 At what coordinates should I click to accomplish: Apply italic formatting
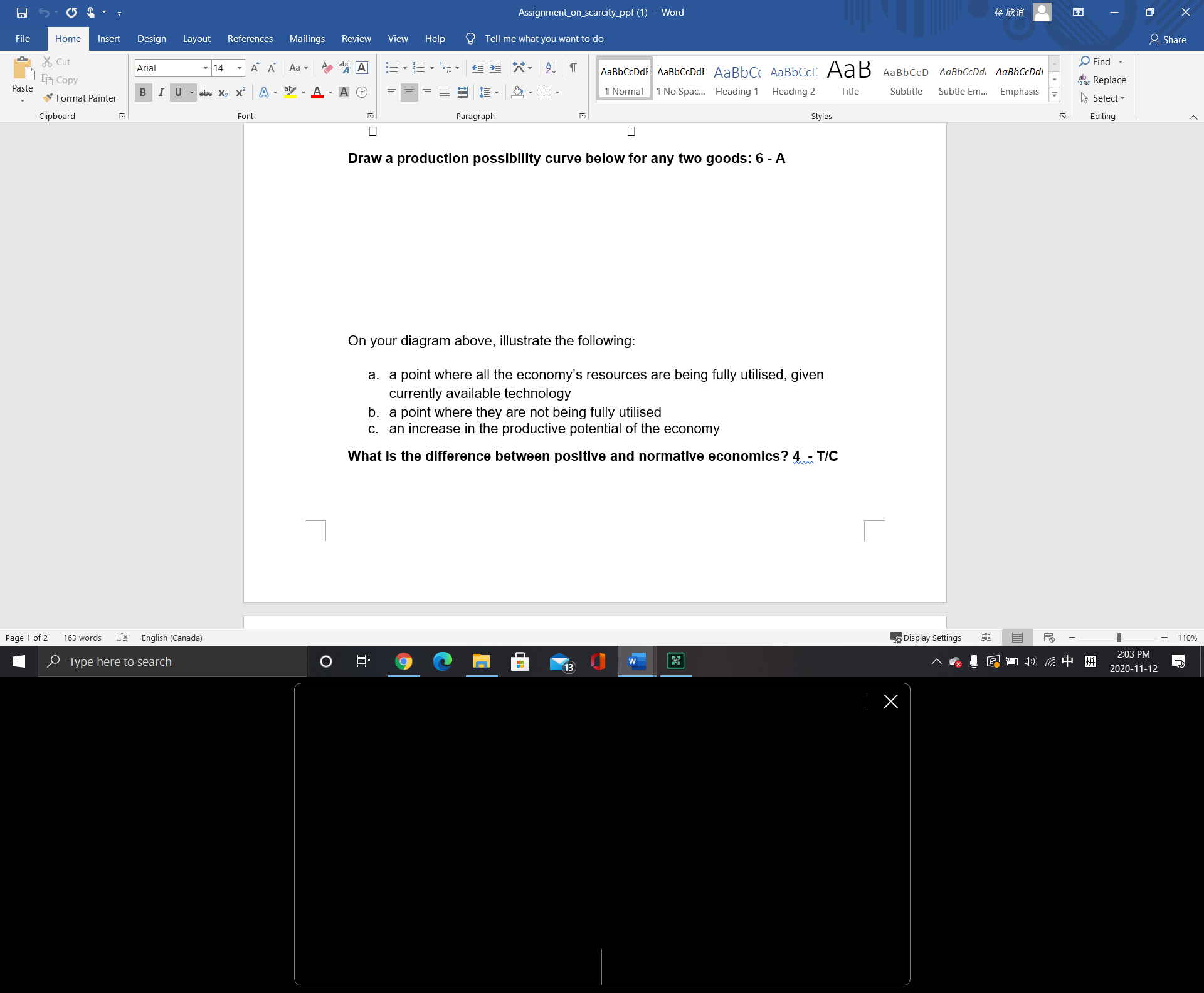161,92
